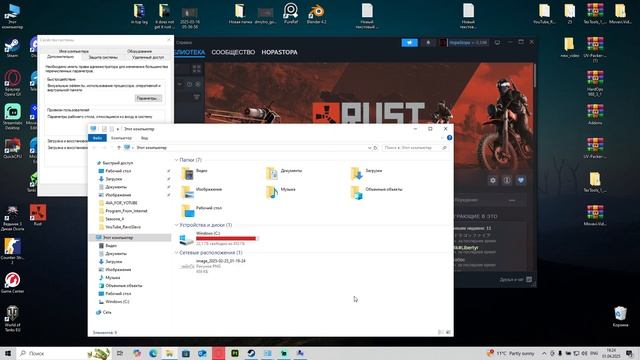The image size is (640, 360).
Task: Open the Steam profile navigation link
Action: (x=279, y=52)
